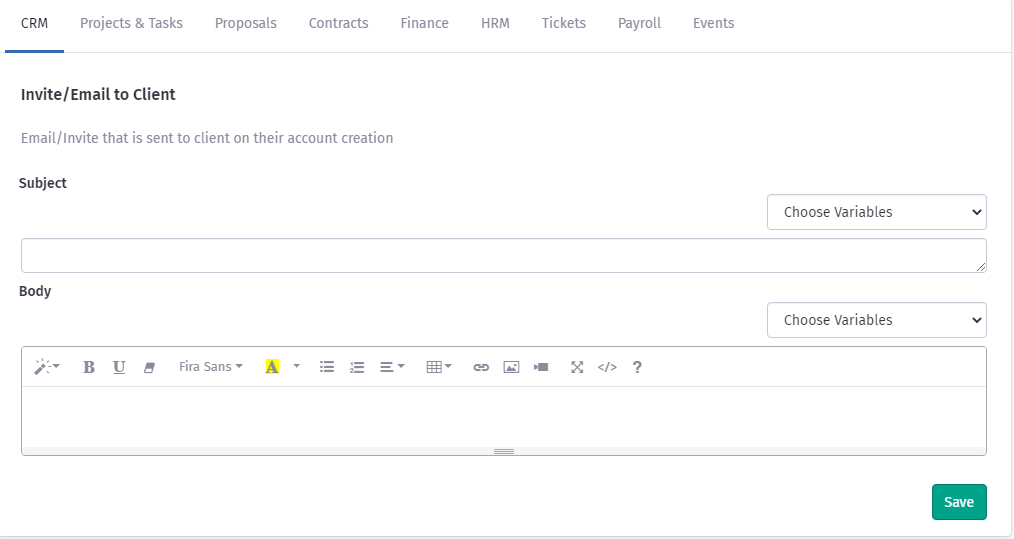Expand the table insert dropdown
Viewport: 1014px width, 539px height.
pos(438,367)
